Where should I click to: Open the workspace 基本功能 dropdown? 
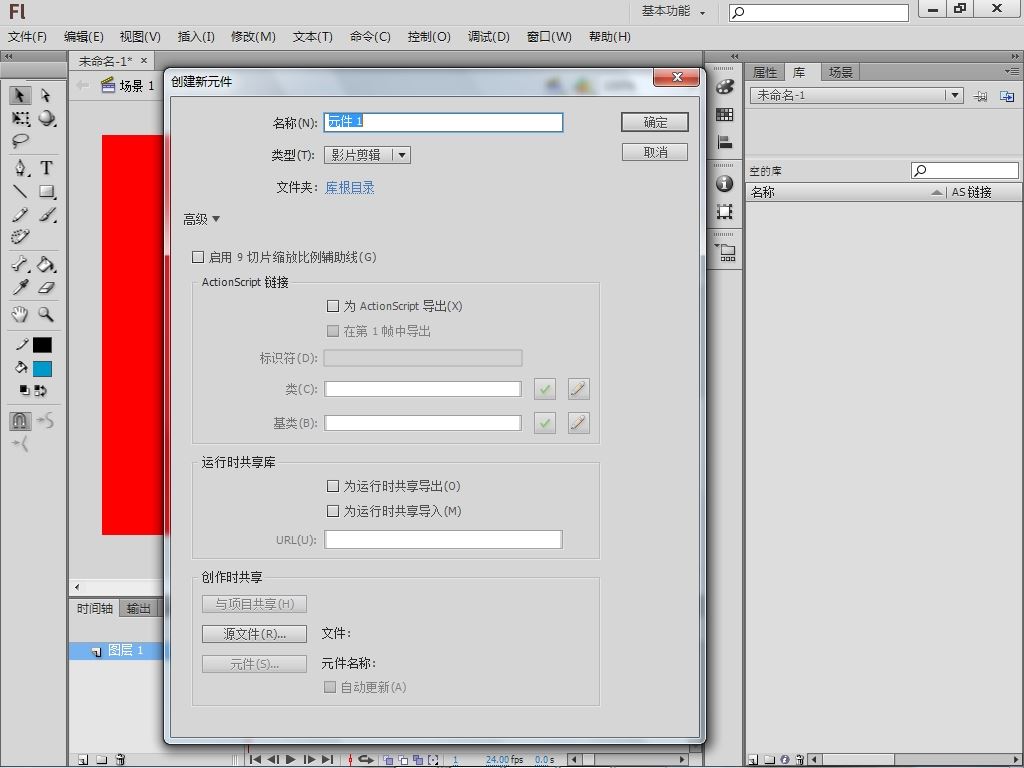tap(673, 11)
